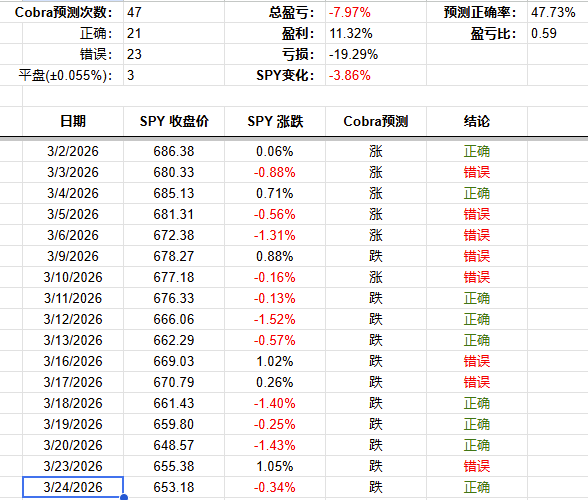Click the -1.40% change cell
Image resolution: width=588 pixels, height=500 pixels.
275,403
